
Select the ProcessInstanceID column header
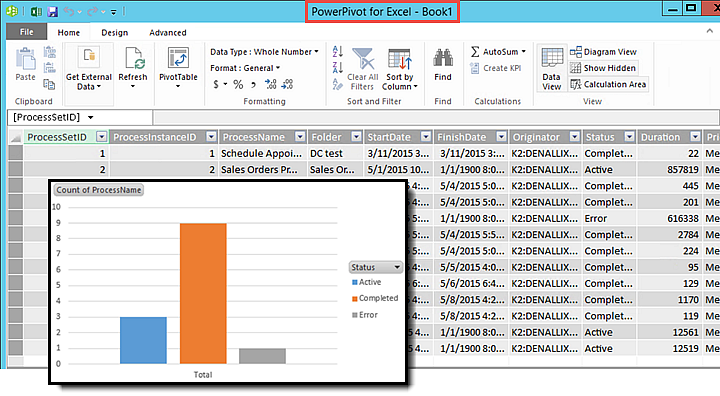(x=163, y=137)
